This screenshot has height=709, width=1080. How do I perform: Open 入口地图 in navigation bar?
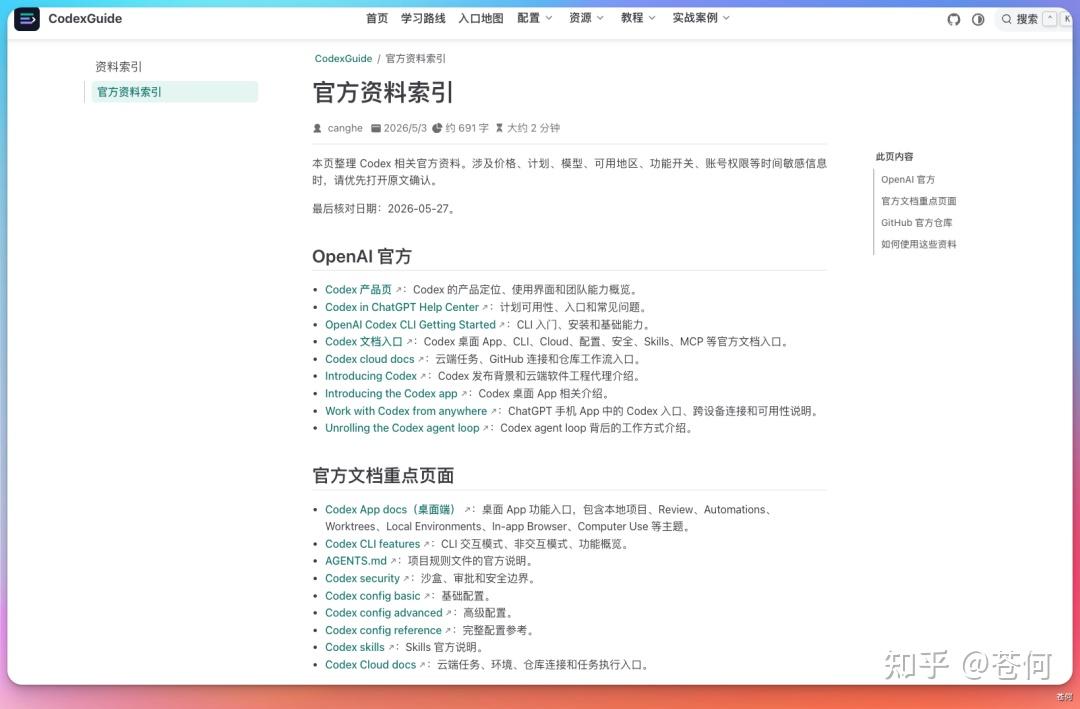481,18
